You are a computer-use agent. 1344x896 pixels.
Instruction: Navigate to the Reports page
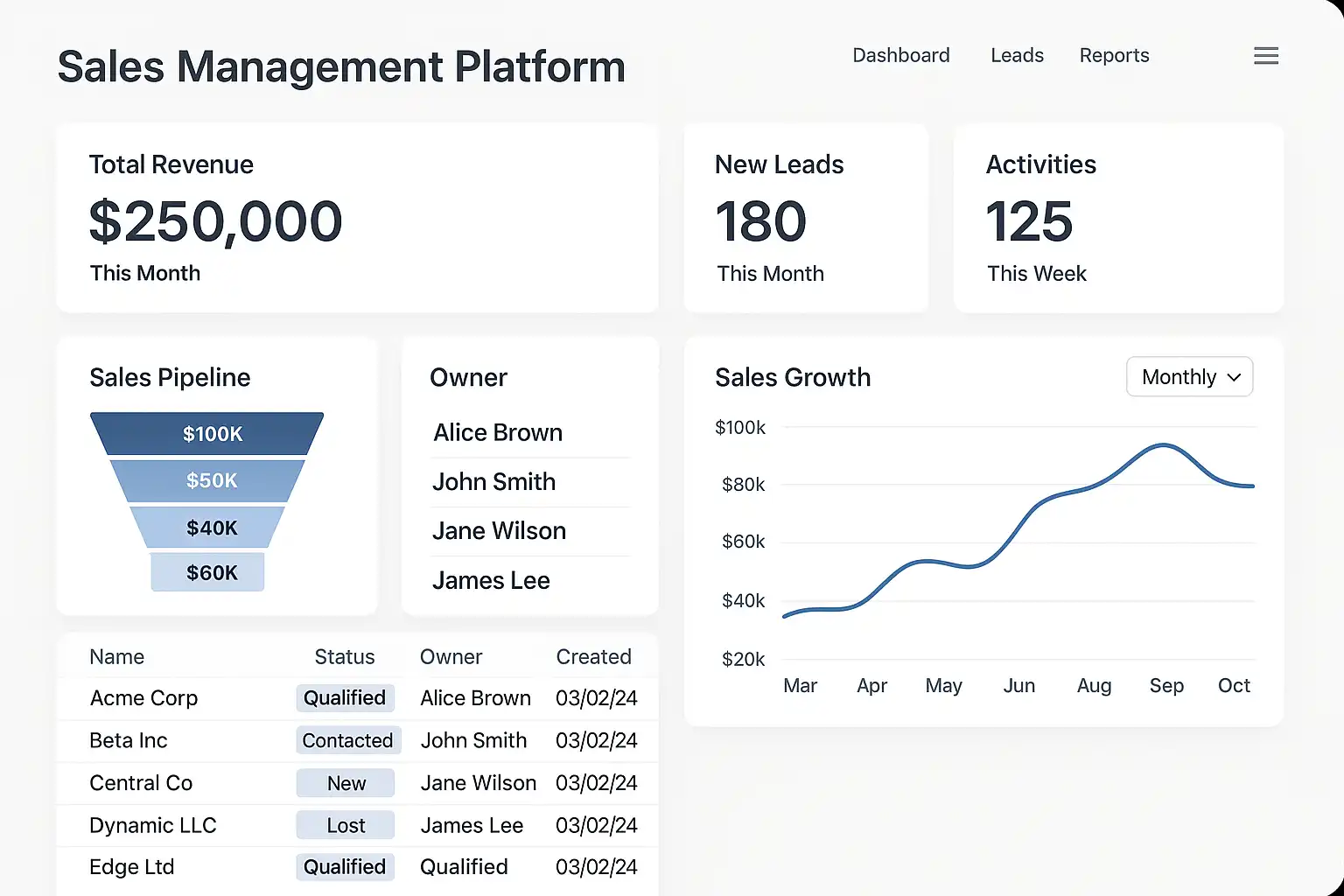coord(1114,55)
